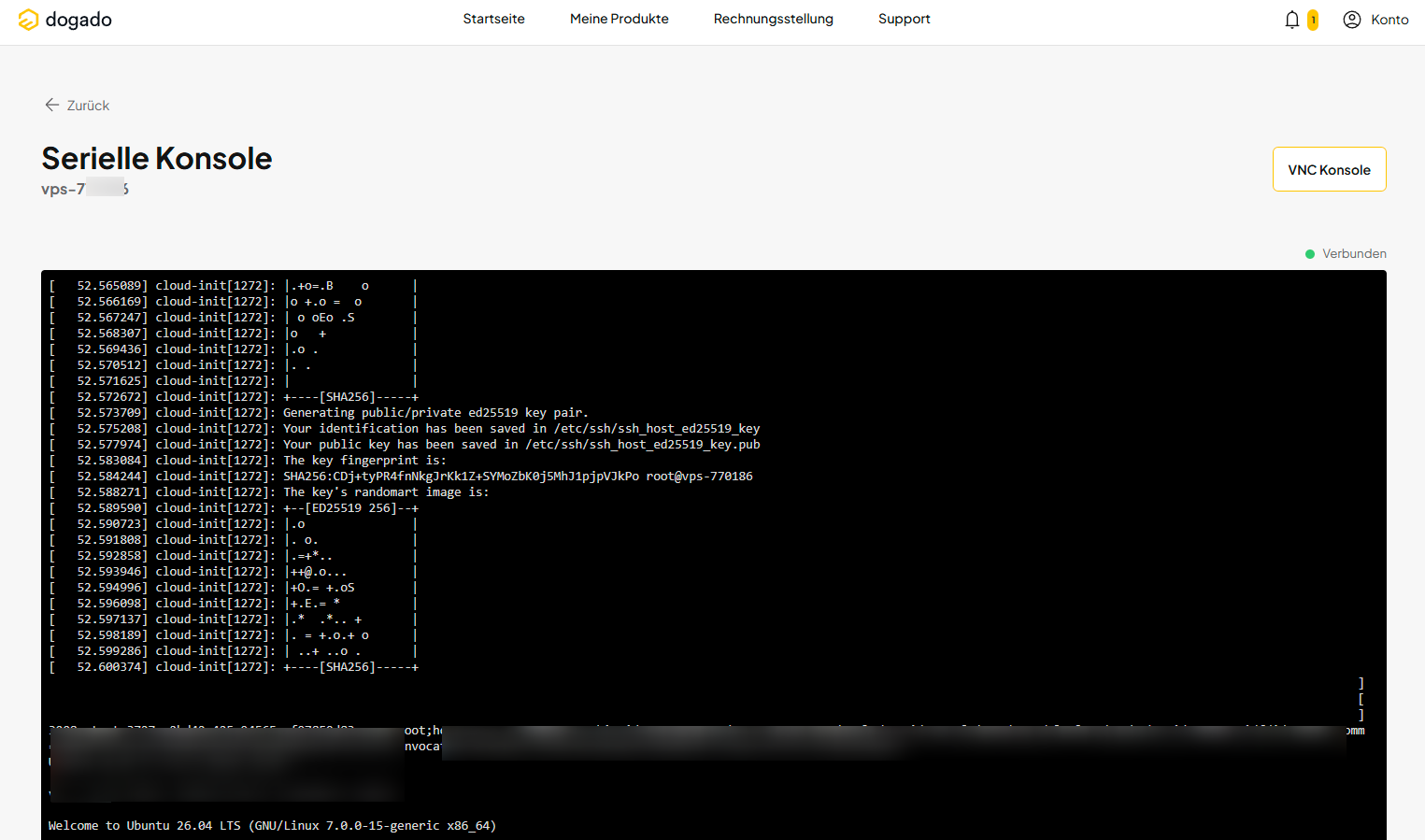Open Meine Produkte in navigation
Image resolution: width=1425 pixels, height=840 pixels.
620,19
